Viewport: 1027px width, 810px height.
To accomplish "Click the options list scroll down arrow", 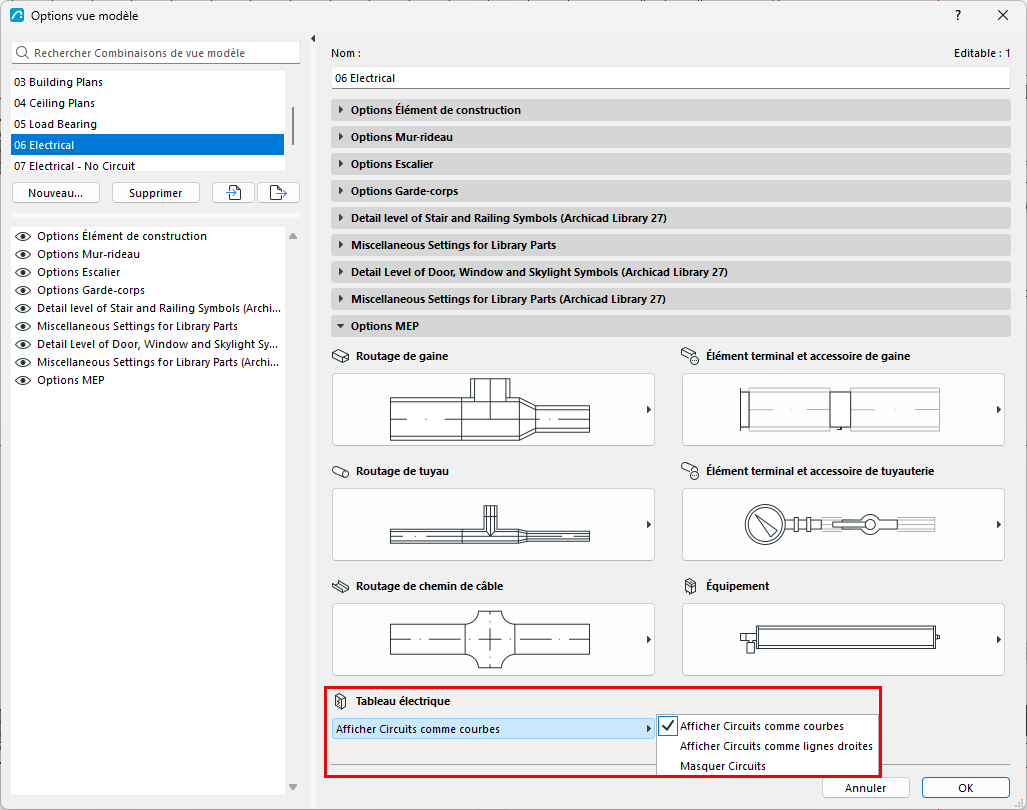I will pos(293,787).
